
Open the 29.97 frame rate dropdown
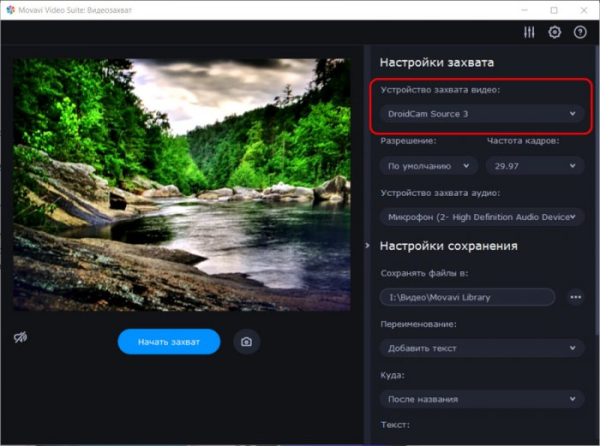536,166
